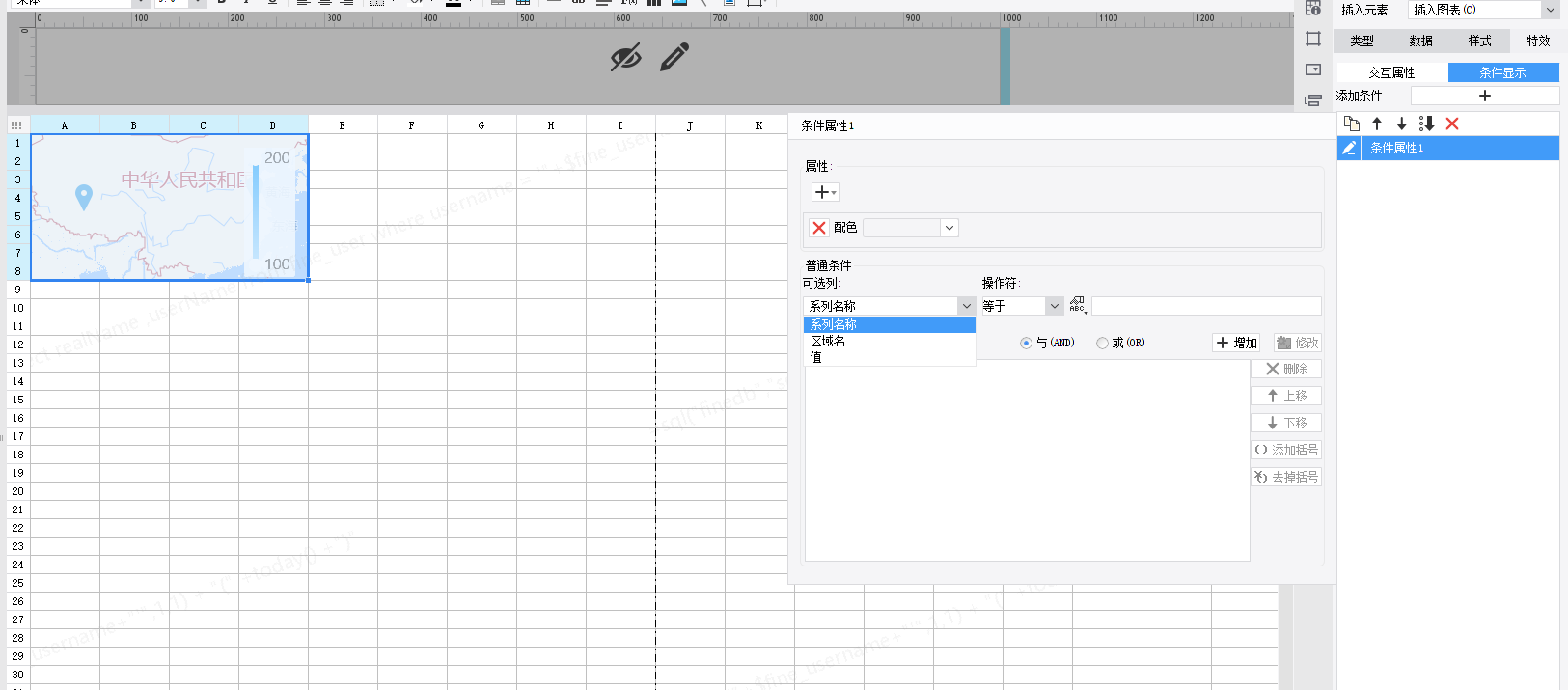Viewport: 1568px width, 690px height.
Task: Click the map pin on the chart
Action: (x=84, y=197)
